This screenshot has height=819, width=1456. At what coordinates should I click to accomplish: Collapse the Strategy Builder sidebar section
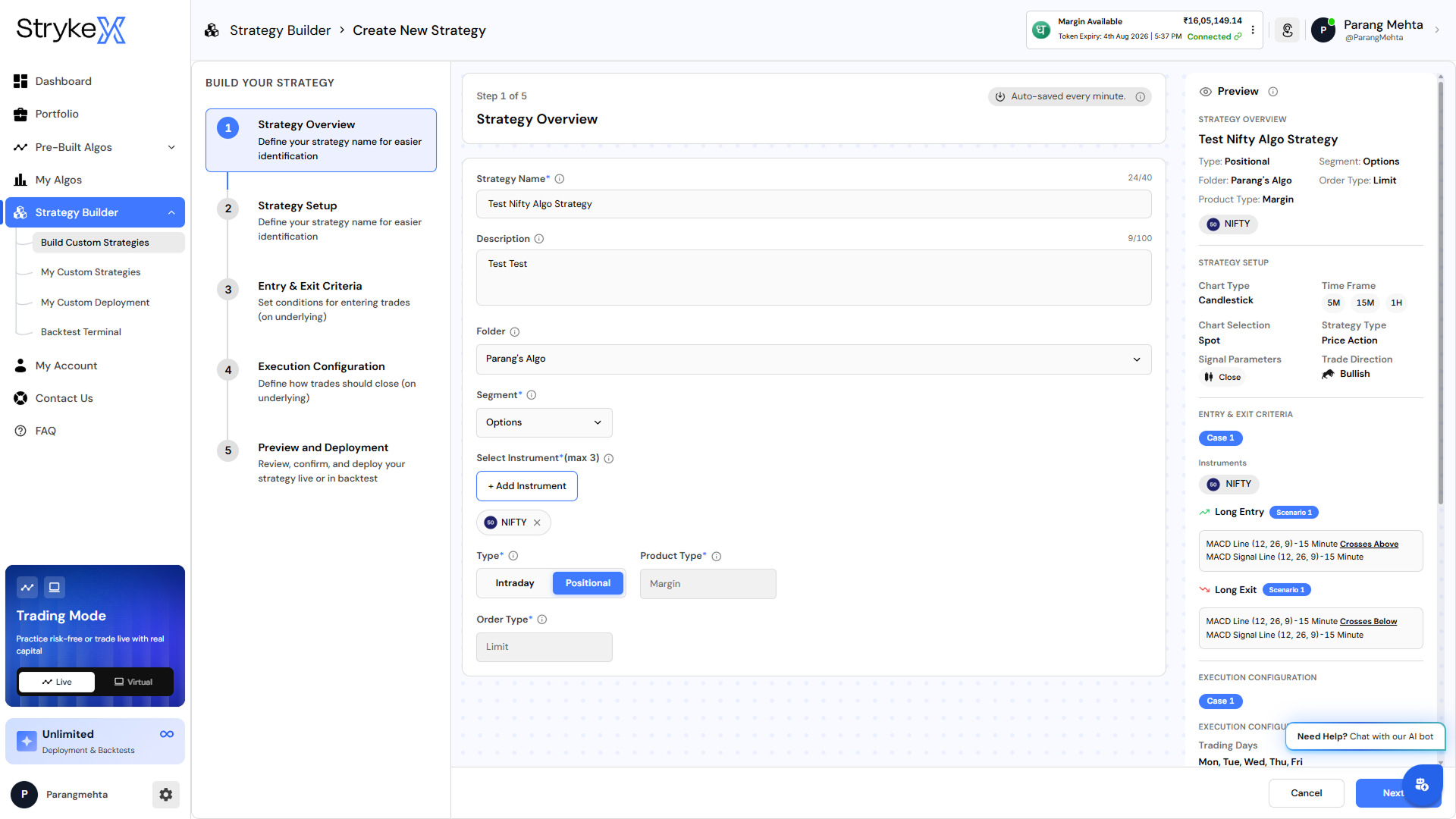(171, 212)
